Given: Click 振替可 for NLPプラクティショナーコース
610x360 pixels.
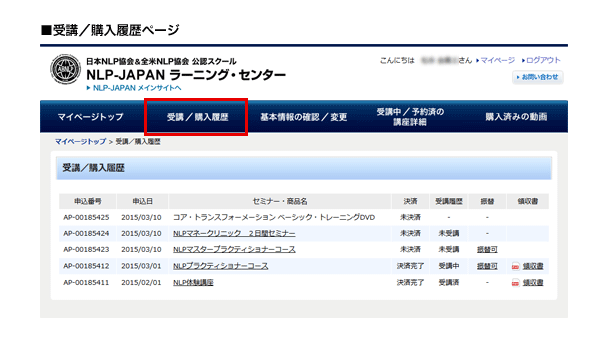Looking at the screenshot, I should point(487,266).
